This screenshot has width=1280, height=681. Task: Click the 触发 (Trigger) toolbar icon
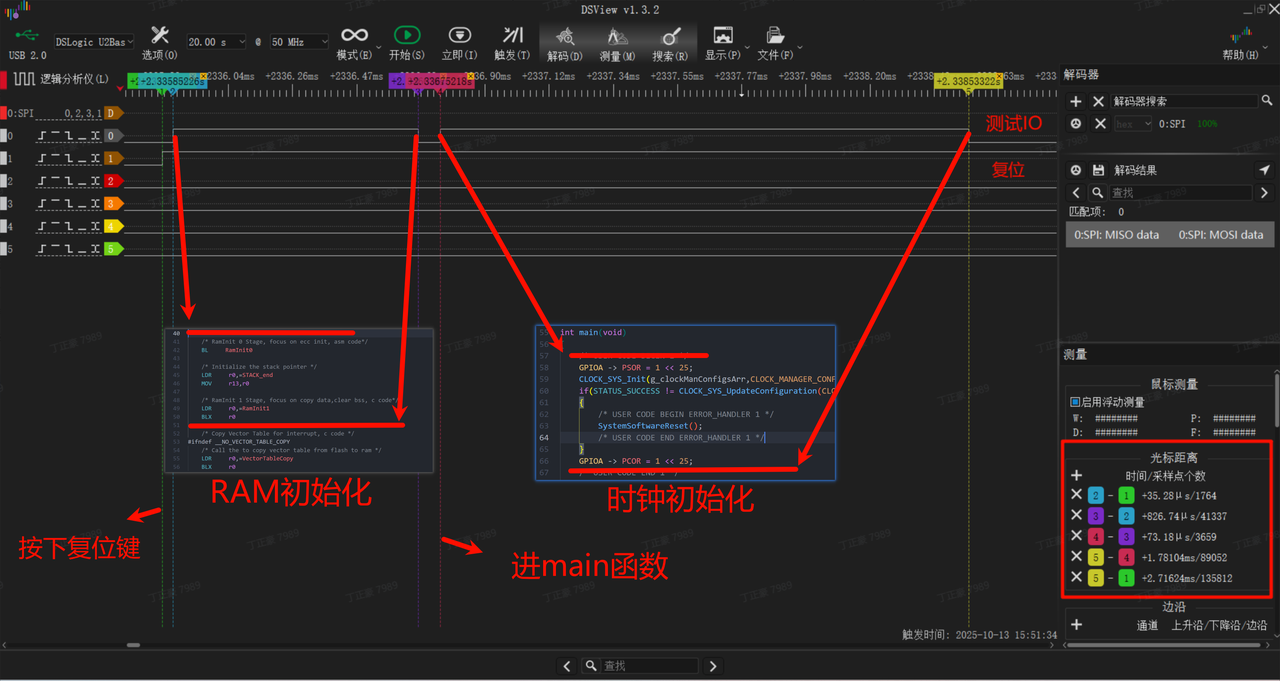[512, 36]
